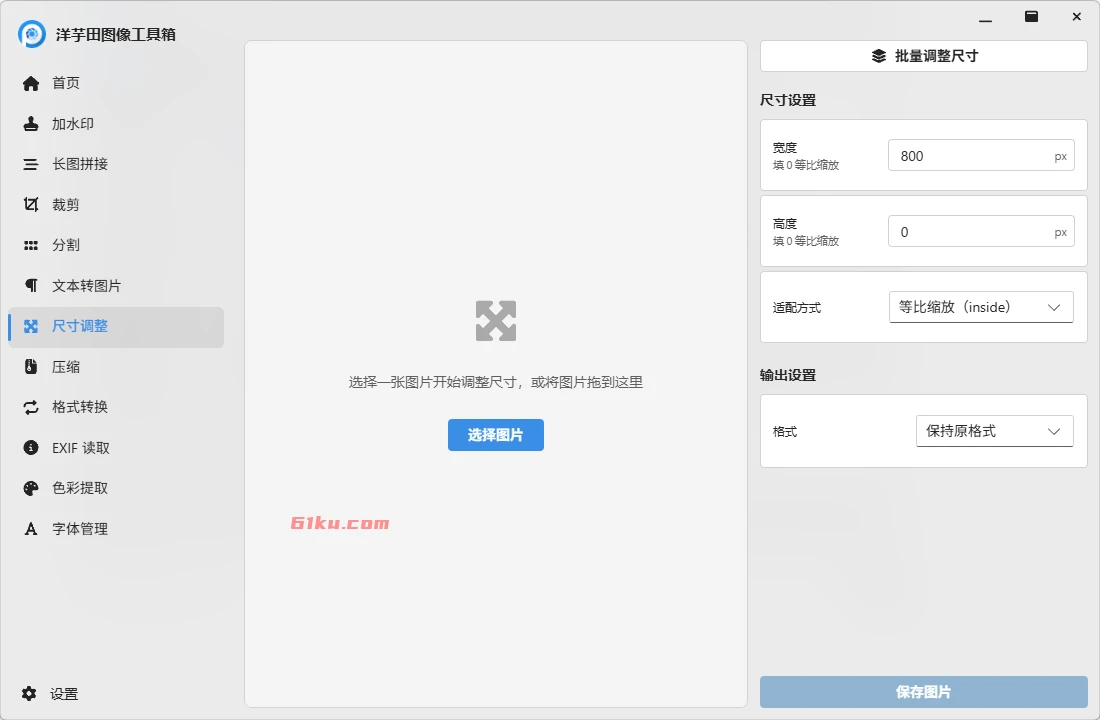Click the 填 0 等比缩放 hint under 高度
1100x720 pixels.
806,241
